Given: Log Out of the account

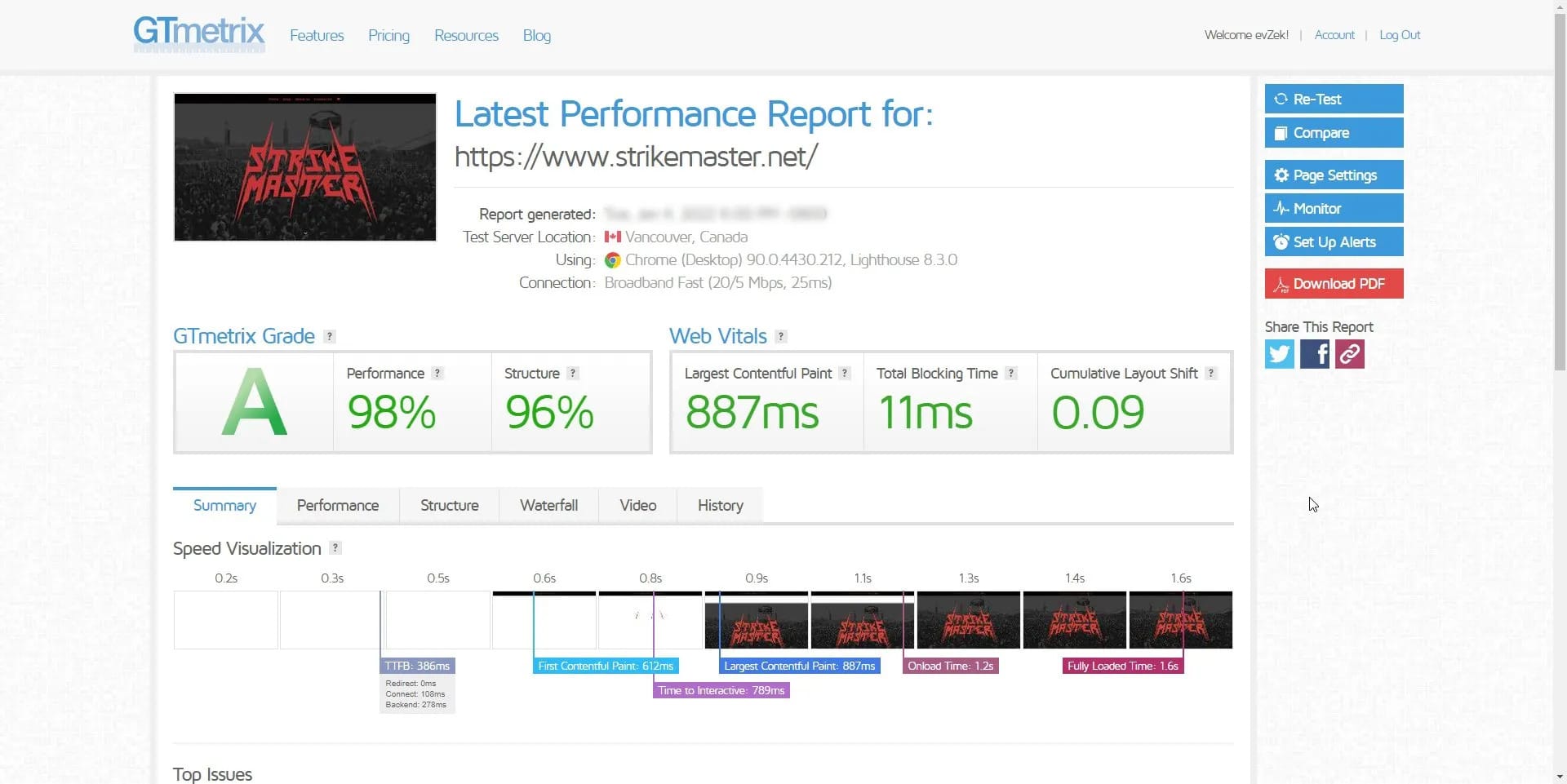Looking at the screenshot, I should (x=1400, y=34).
